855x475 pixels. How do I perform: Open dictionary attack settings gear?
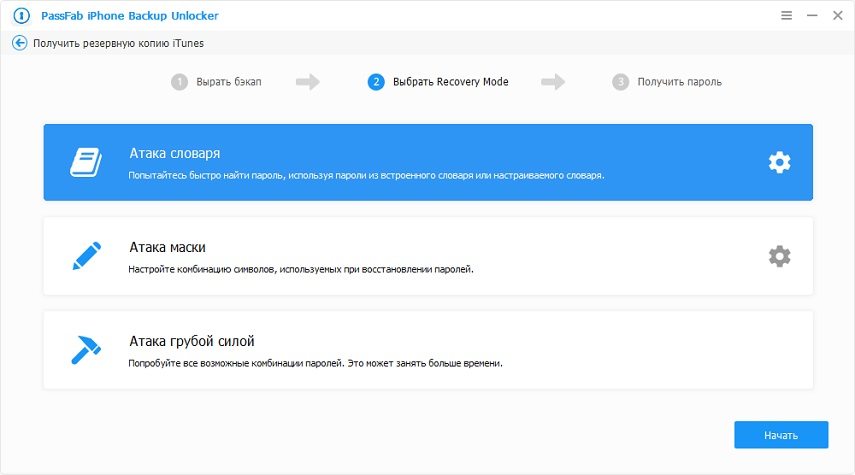pyautogui.click(x=779, y=162)
